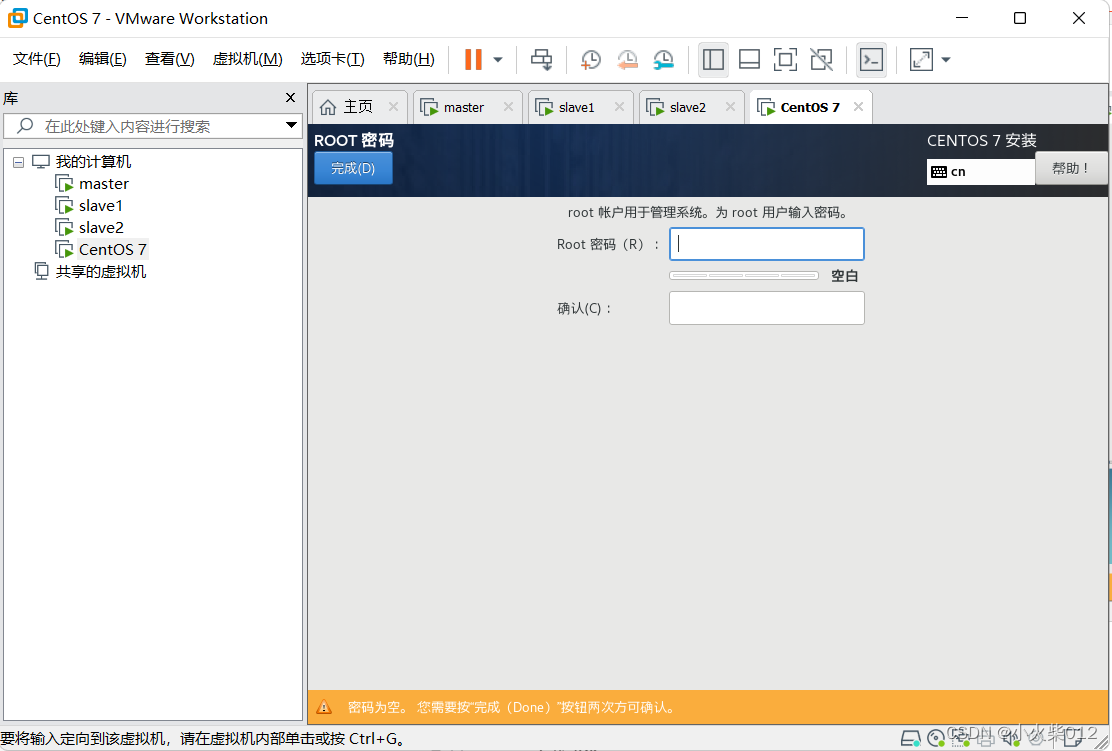Image resolution: width=1112 pixels, height=751 pixels.
Task: Send Ctrl+Alt+Del to the virtual machine
Action: tap(542, 60)
